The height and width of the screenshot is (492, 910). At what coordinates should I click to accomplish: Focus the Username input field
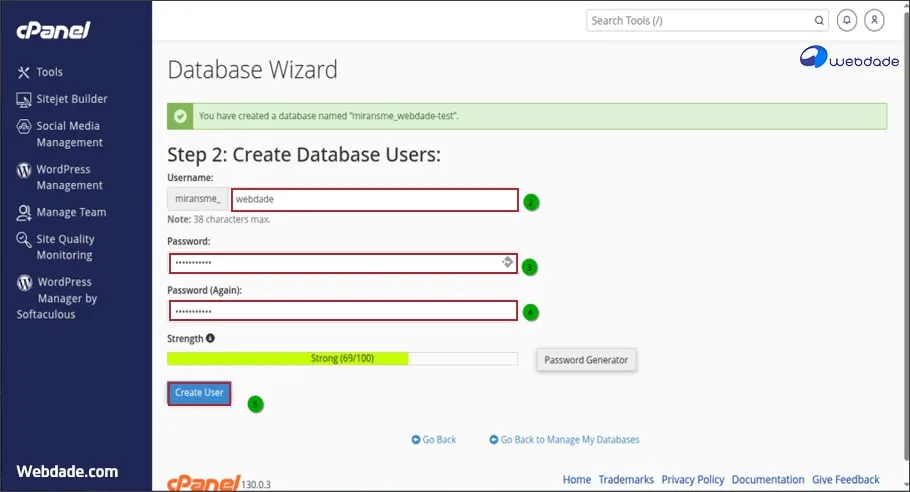[374, 200]
